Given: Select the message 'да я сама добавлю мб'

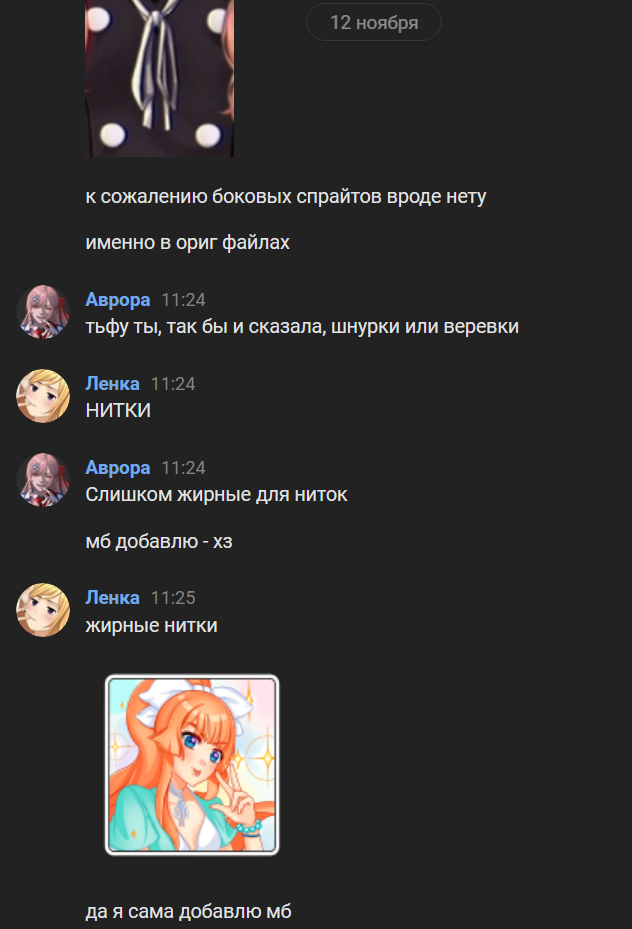Looking at the screenshot, I should [x=188, y=911].
